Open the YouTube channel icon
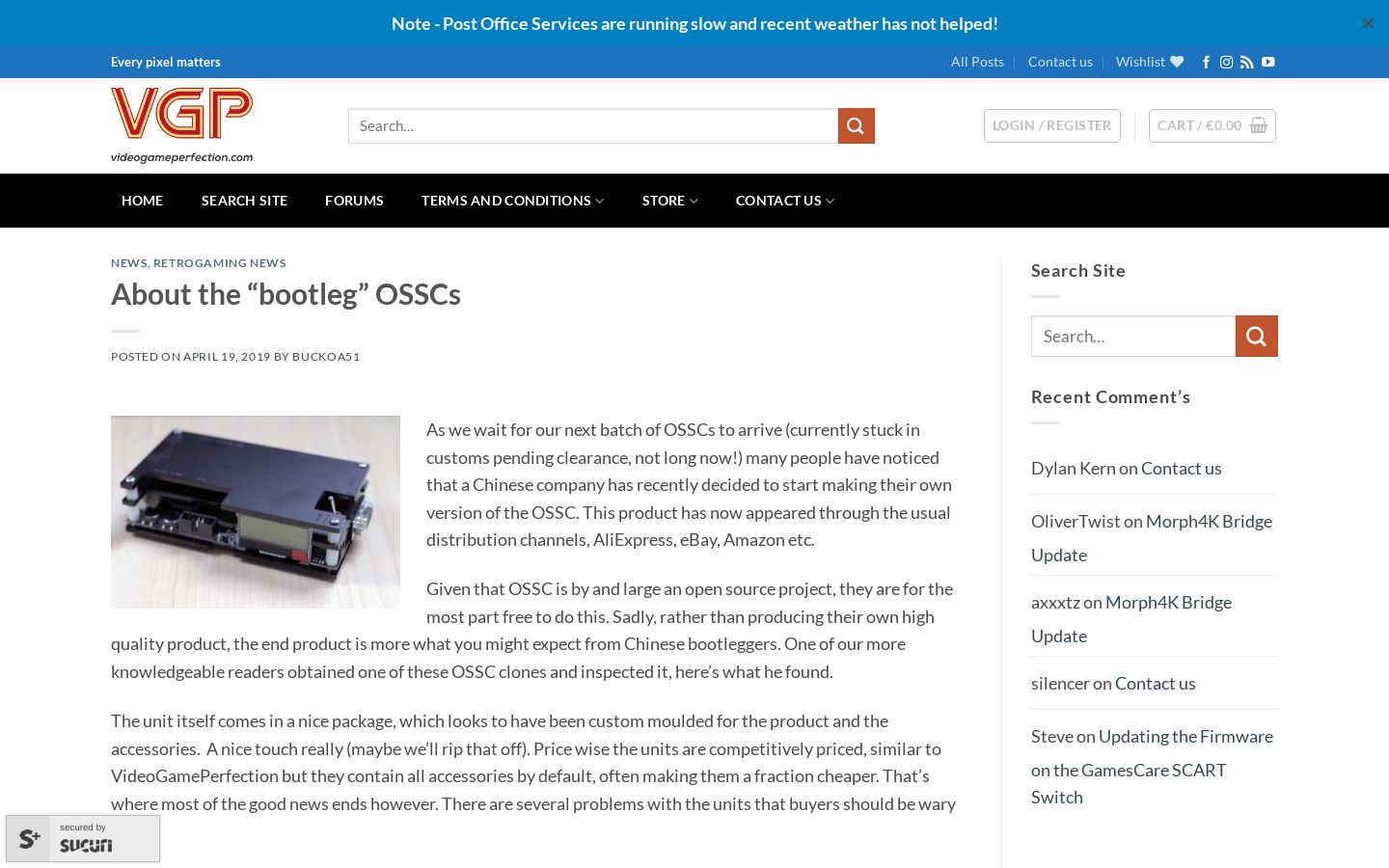This screenshot has width=1389, height=868. [x=1268, y=62]
